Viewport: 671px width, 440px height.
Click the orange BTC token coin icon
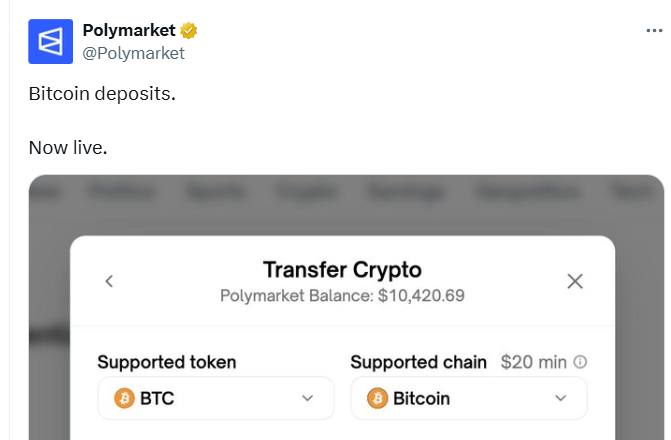point(125,398)
